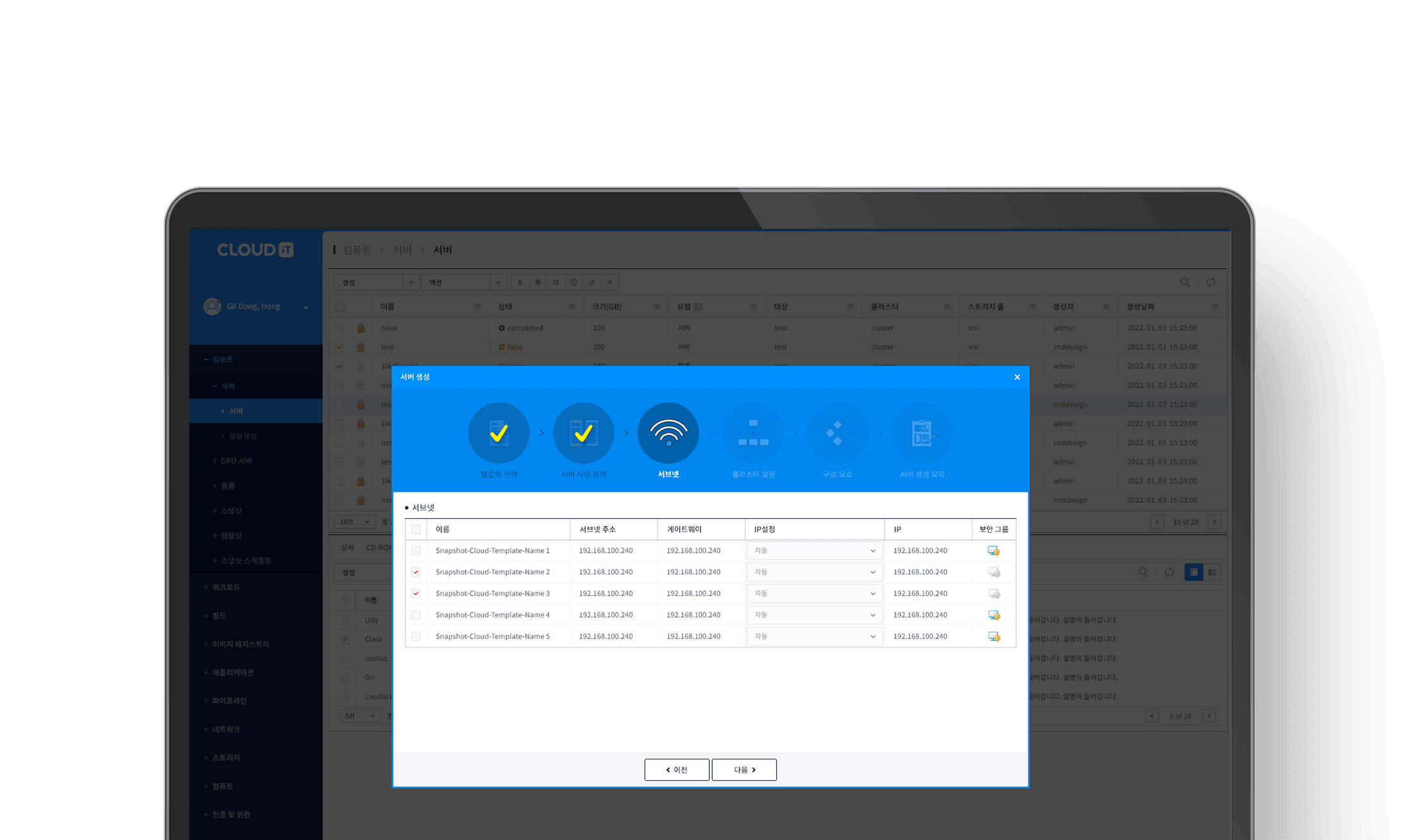Viewport: 1424px width, 840px height.
Task: Toggle the nova server row checkbox
Action: (x=339, y=328)
